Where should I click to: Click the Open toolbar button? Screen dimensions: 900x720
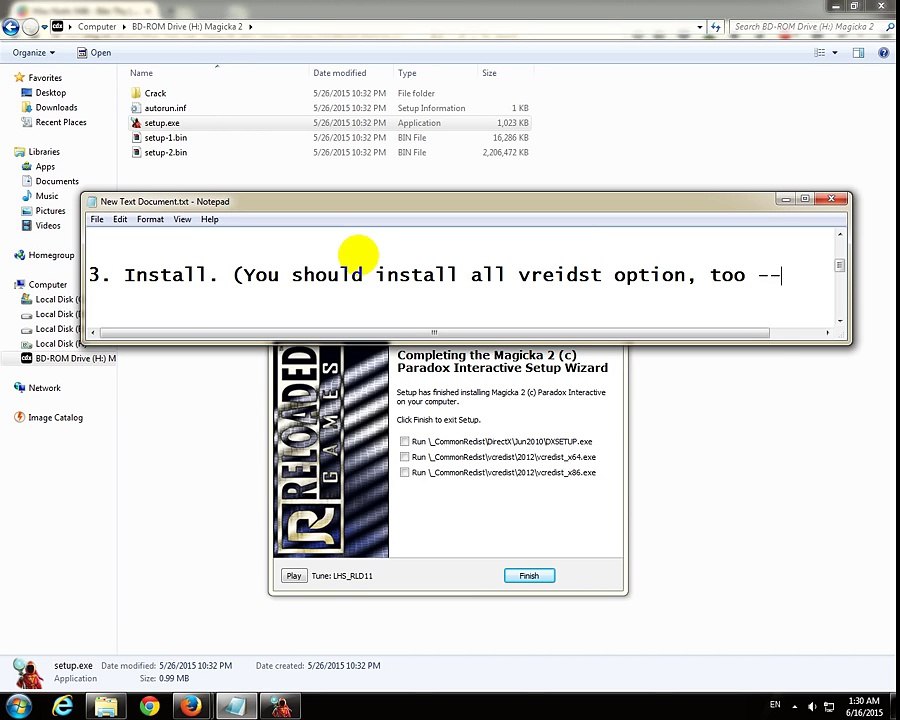pos(94,53)
